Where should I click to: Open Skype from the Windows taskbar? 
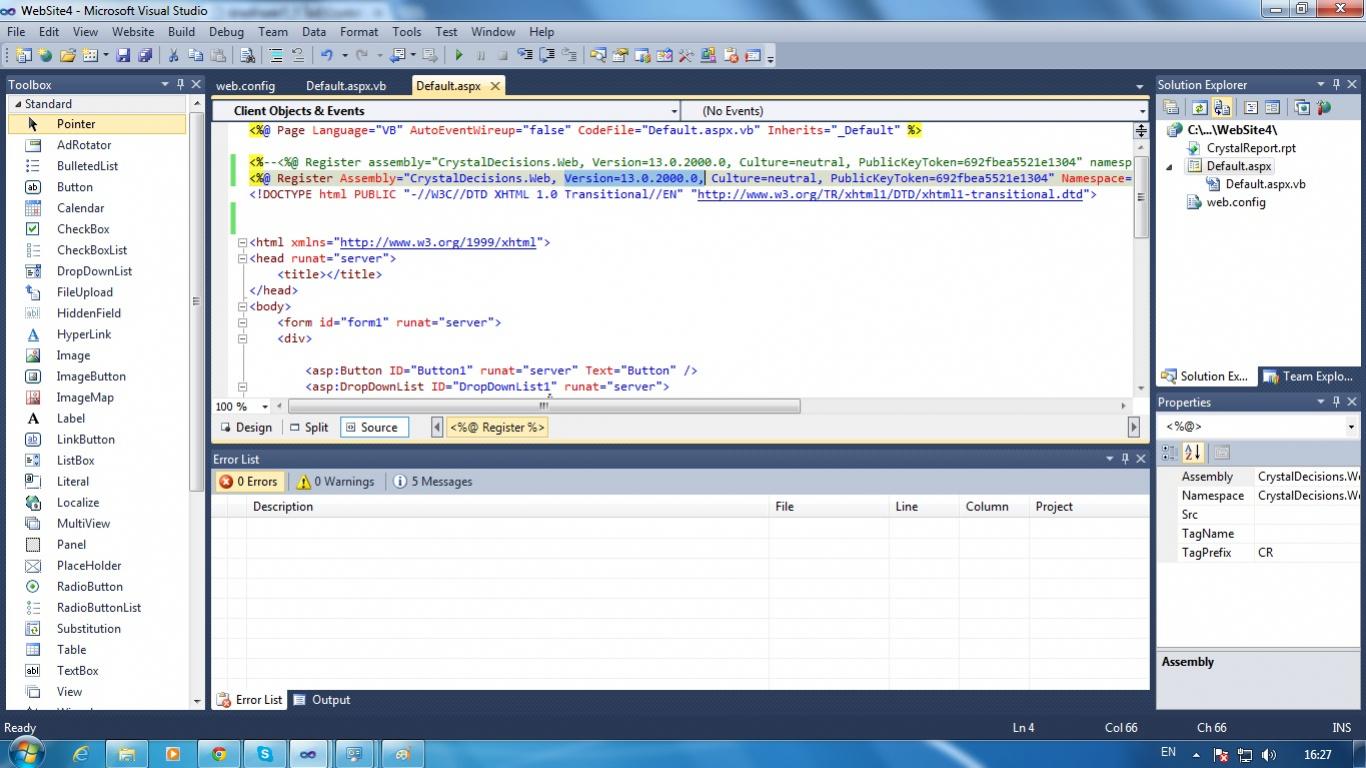[264, 754]
